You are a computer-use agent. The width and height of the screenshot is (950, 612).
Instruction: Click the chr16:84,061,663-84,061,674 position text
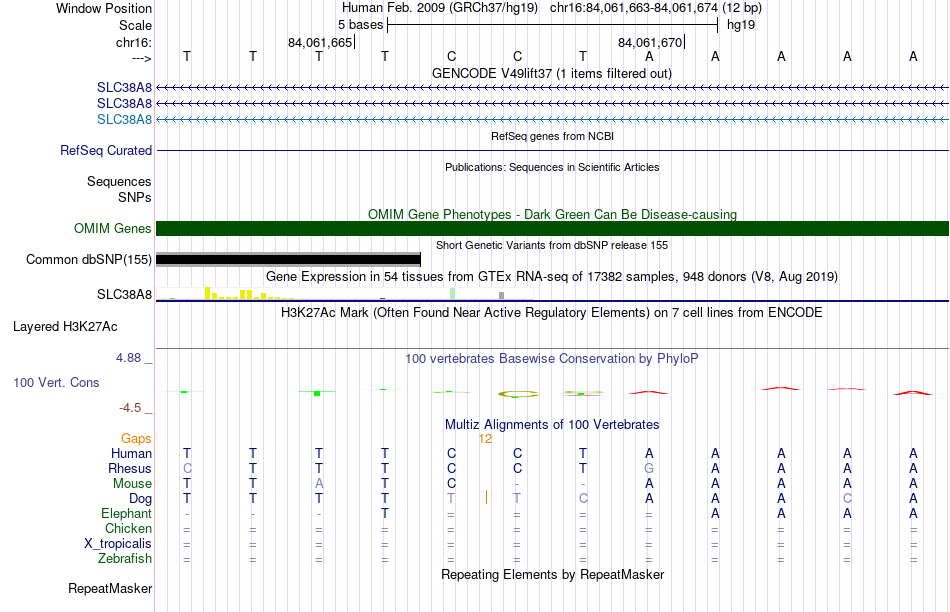656,8
